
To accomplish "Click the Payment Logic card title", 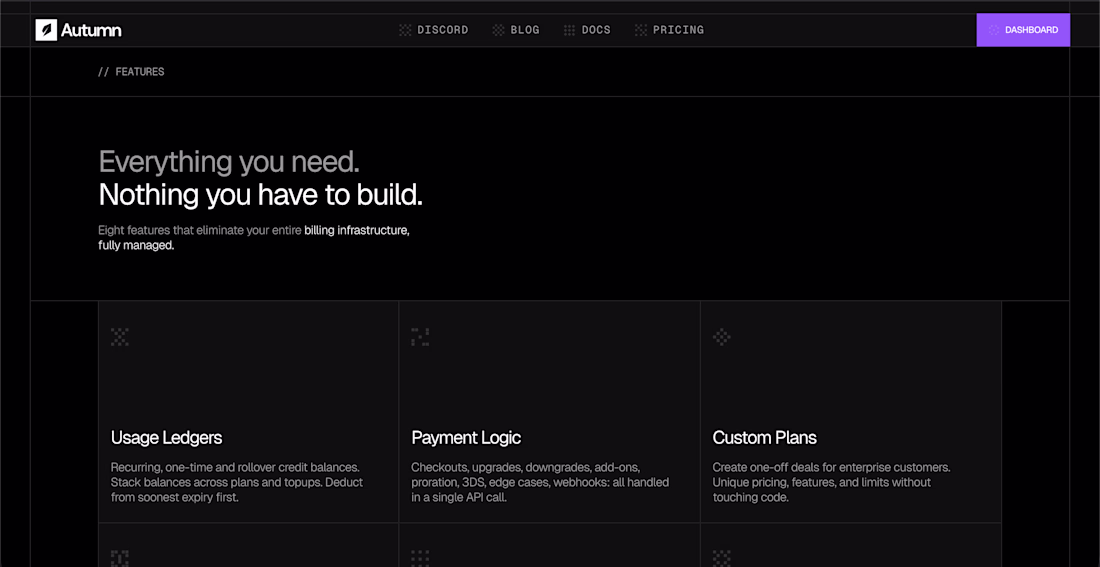I will [x=466, y=438].
